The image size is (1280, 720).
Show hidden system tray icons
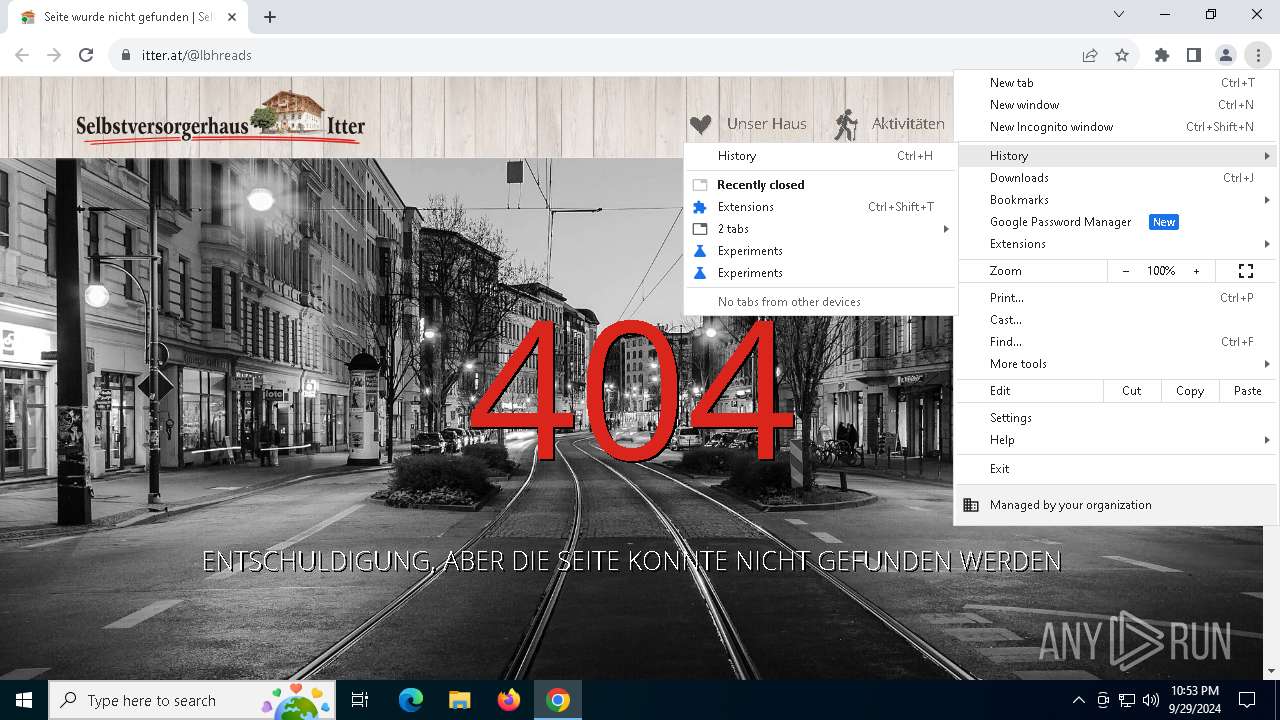(x=1078, y=700)
